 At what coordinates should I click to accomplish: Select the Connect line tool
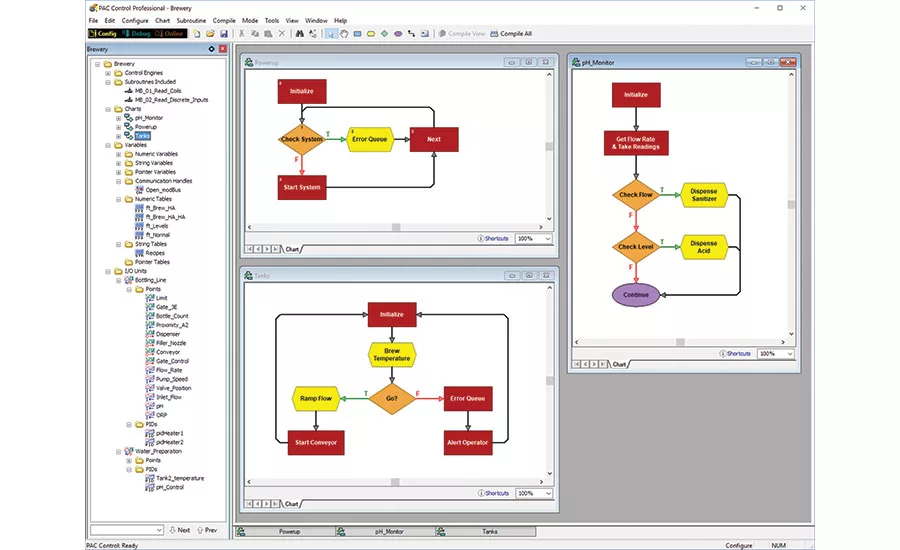click(x=411, y=33)
